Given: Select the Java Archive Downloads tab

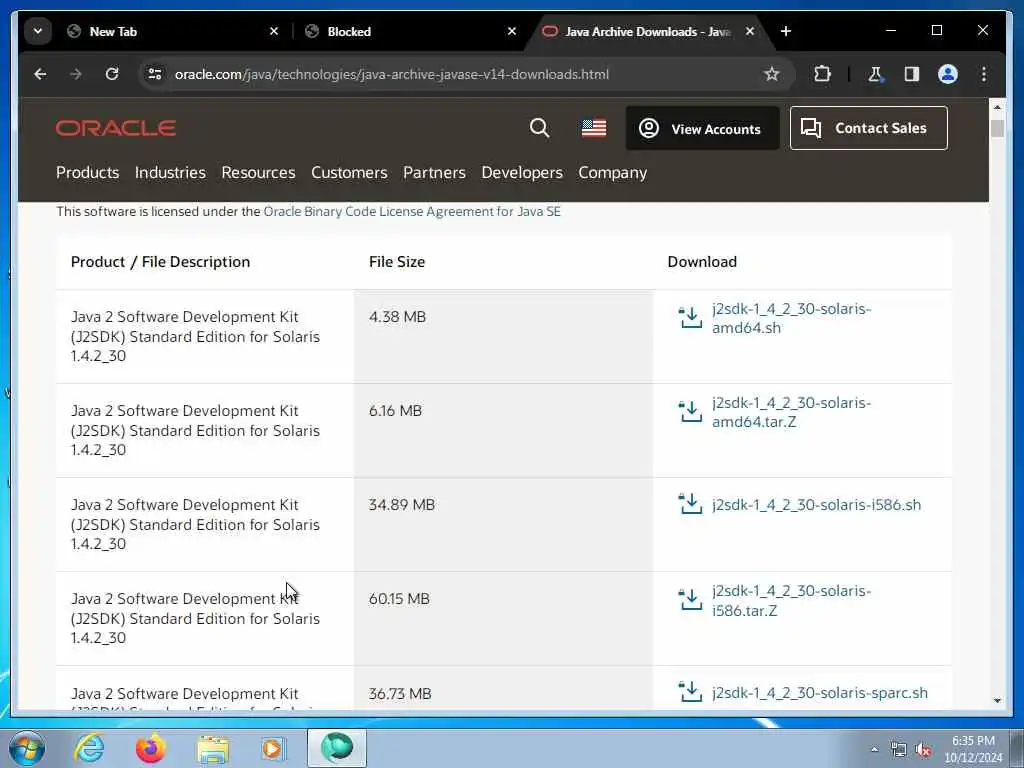Looking at the screenshot, I should click(649, 31).
